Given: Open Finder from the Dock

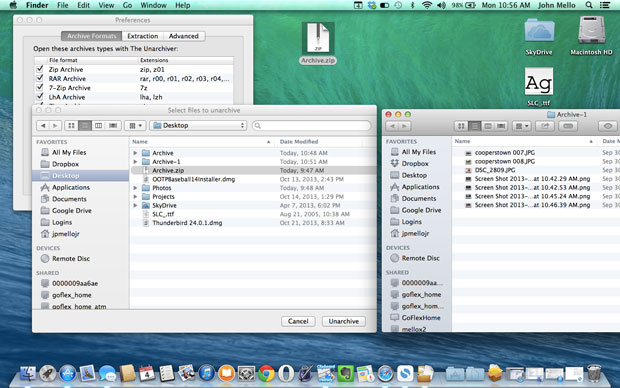Looking at the screenshot, I should pos(28,373).
